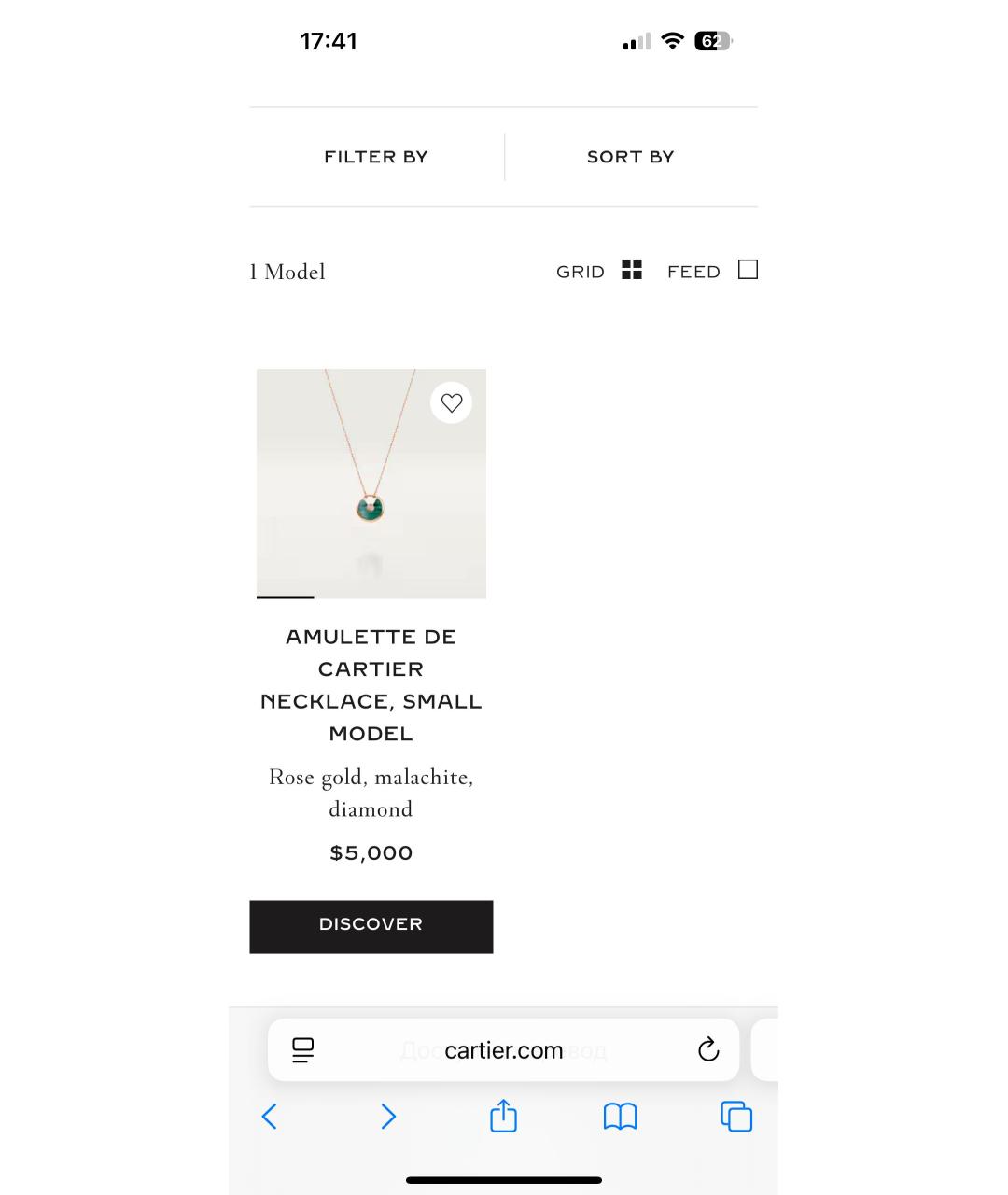Tap the cartier.com address field
This screenshot has height=1195, width=1008.
click(x=504, y=1050)
